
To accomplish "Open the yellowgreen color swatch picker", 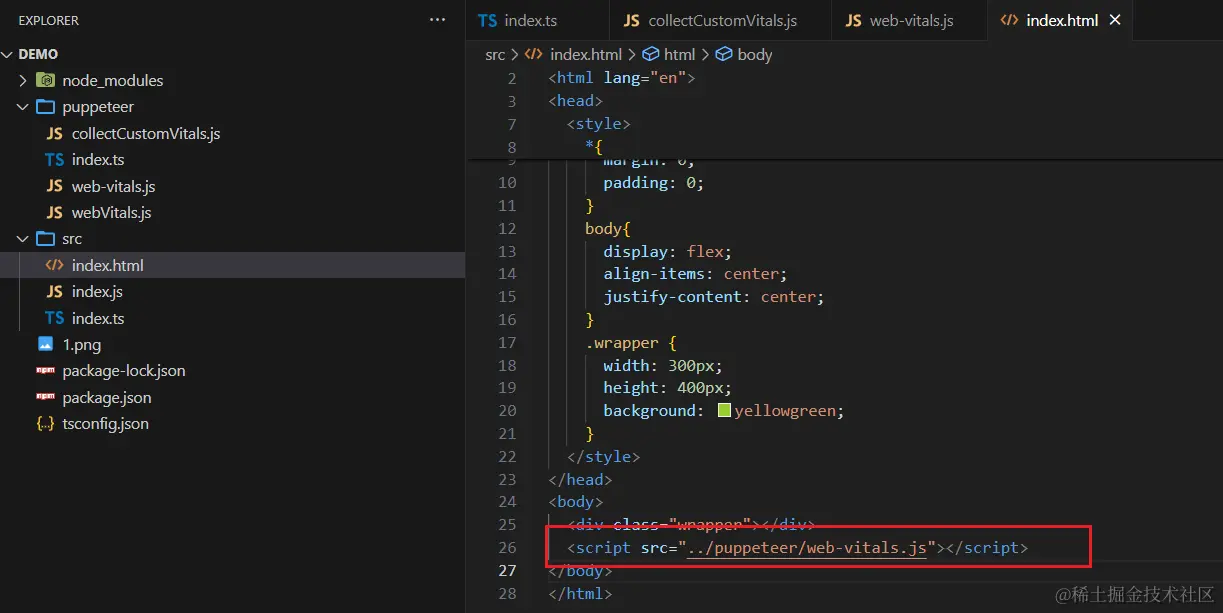I will pyautogui.click(x=725, y=411).
